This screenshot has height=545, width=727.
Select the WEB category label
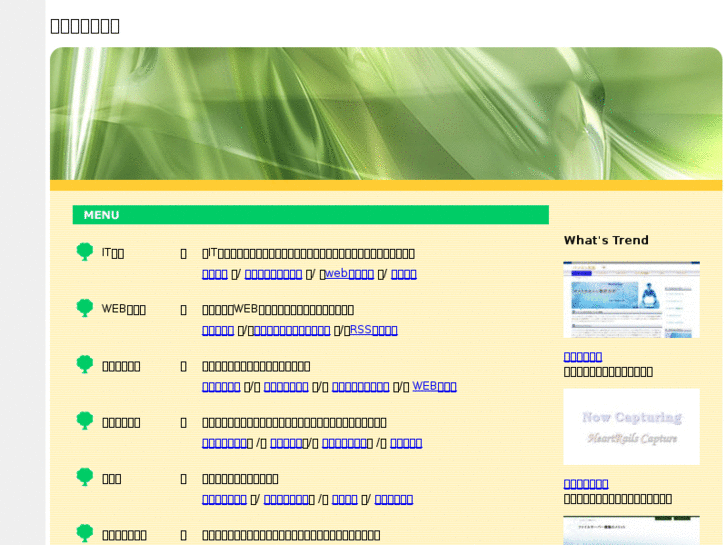(x=124, y=309)
